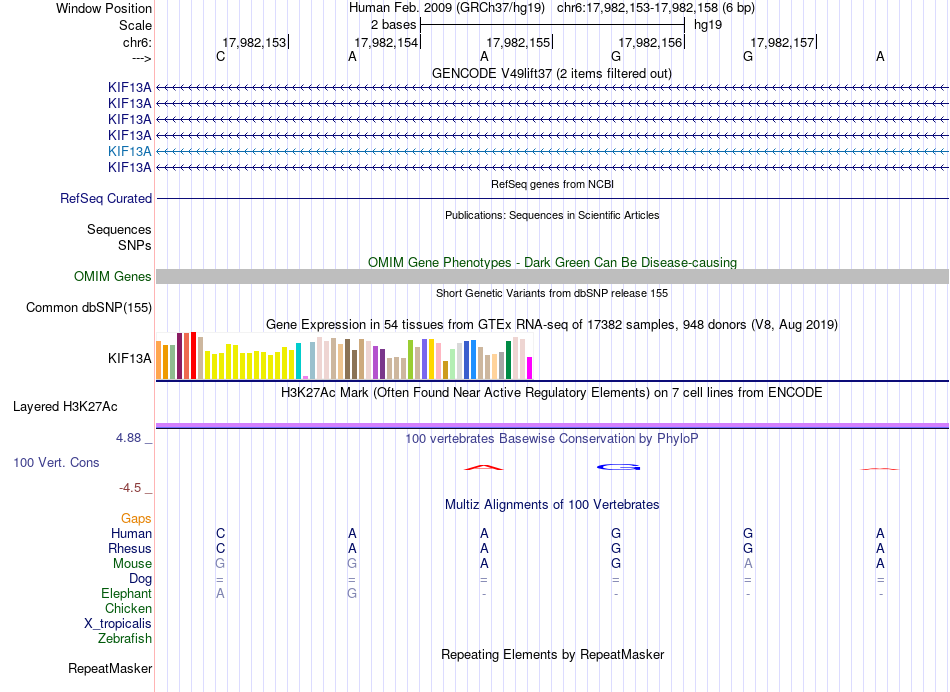Screen dimensions: 950x692
Task: Click the Zebrafish species alignment label
Action: (x=125, y=639)
